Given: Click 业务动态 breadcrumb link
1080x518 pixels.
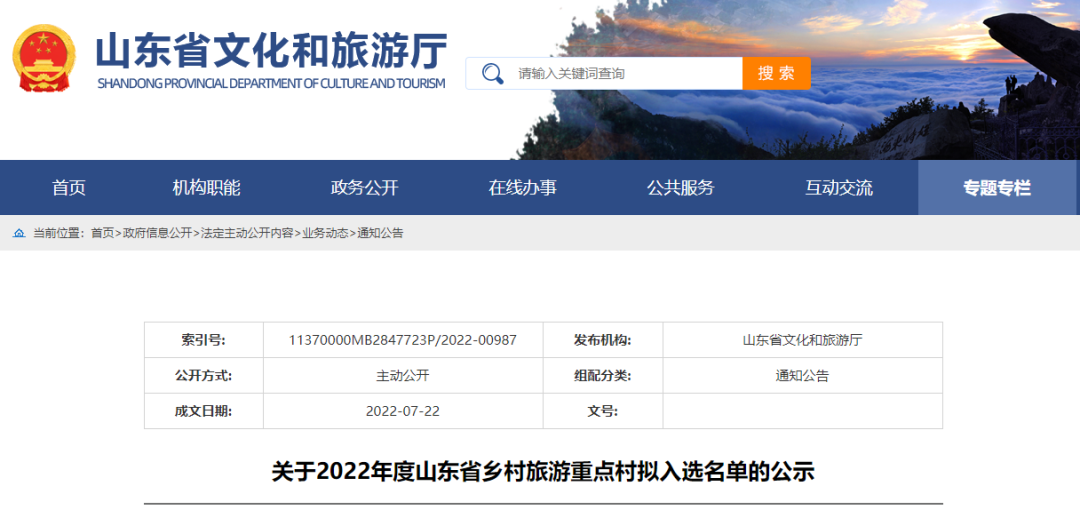Looking at the screenshot, I should click(325, 234).
